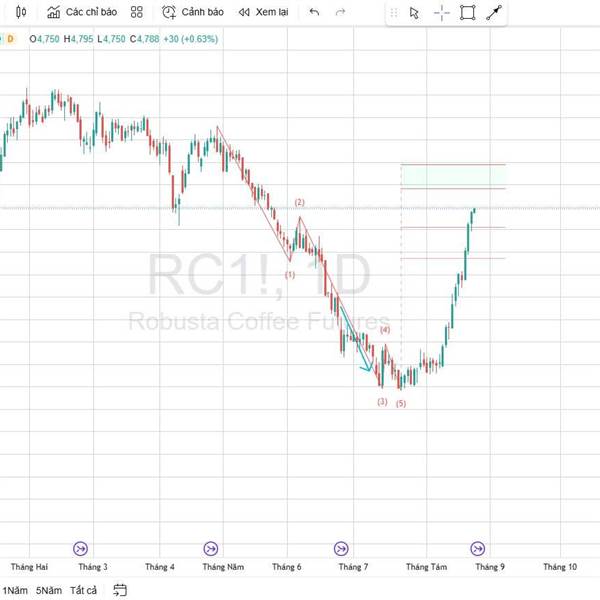Open Các chỉ báo indicators
This screenshot has height=600, width=600.
point(82,12)
